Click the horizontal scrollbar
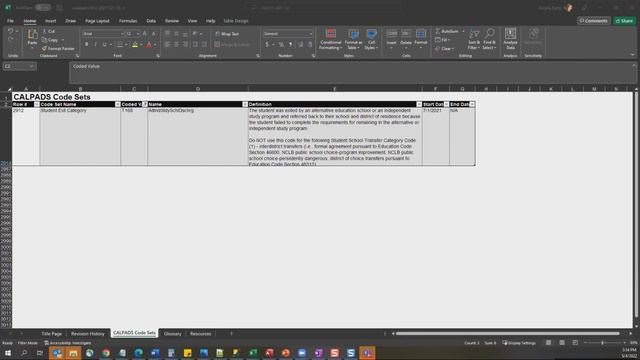The width and height of the screenshot is (640, 360). point(507,333)
